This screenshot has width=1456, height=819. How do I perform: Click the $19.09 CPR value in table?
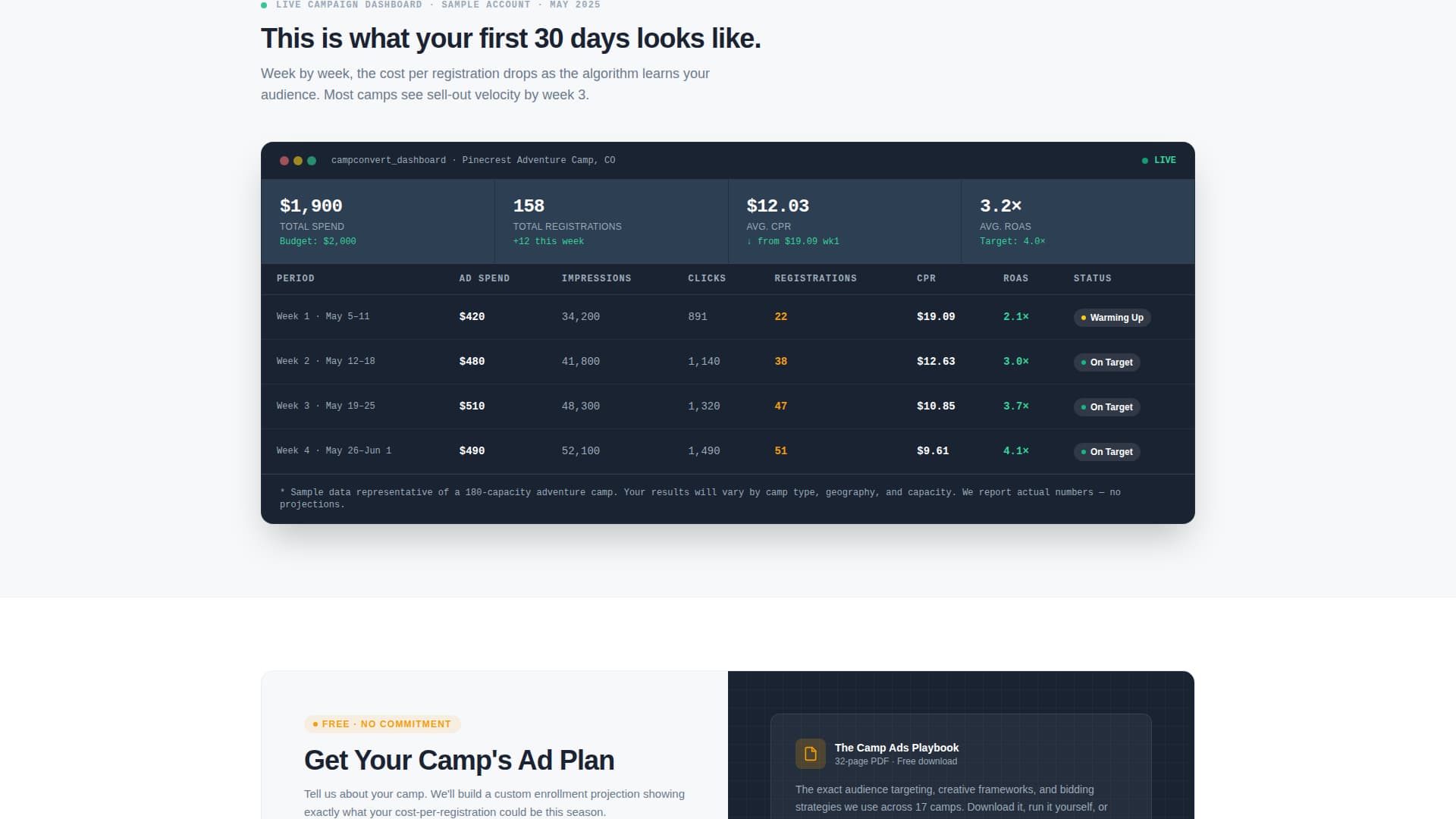(936, 317)
